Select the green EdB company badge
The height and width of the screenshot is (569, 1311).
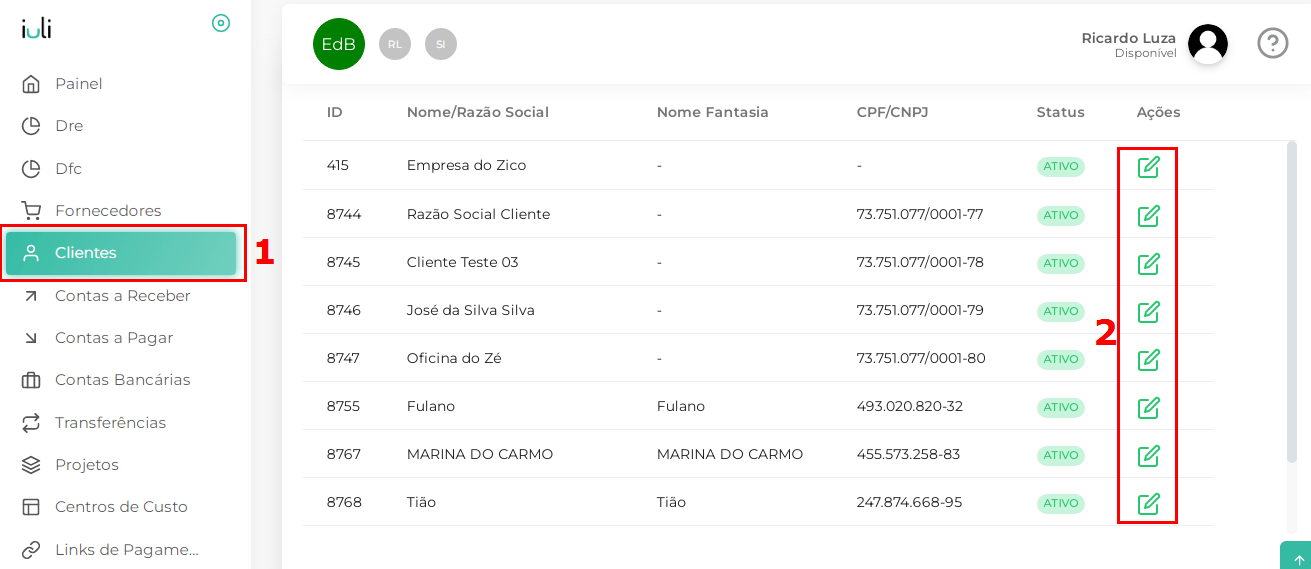click(x=339, y=44)
